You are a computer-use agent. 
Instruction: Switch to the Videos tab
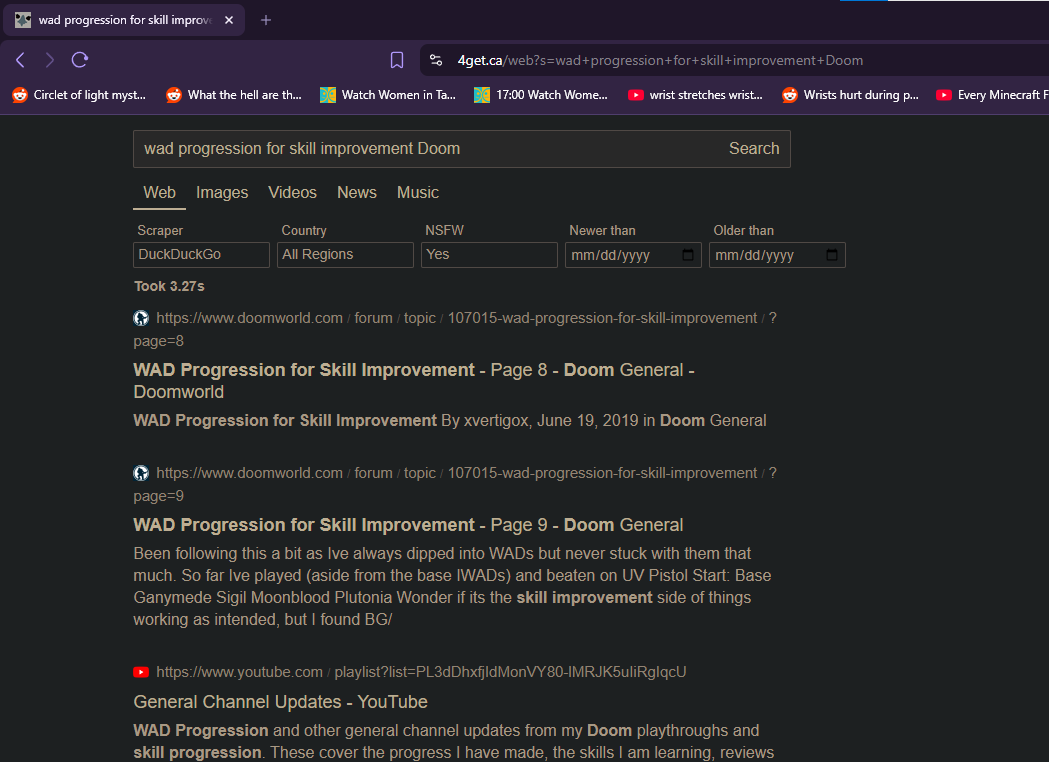[292, 193]
